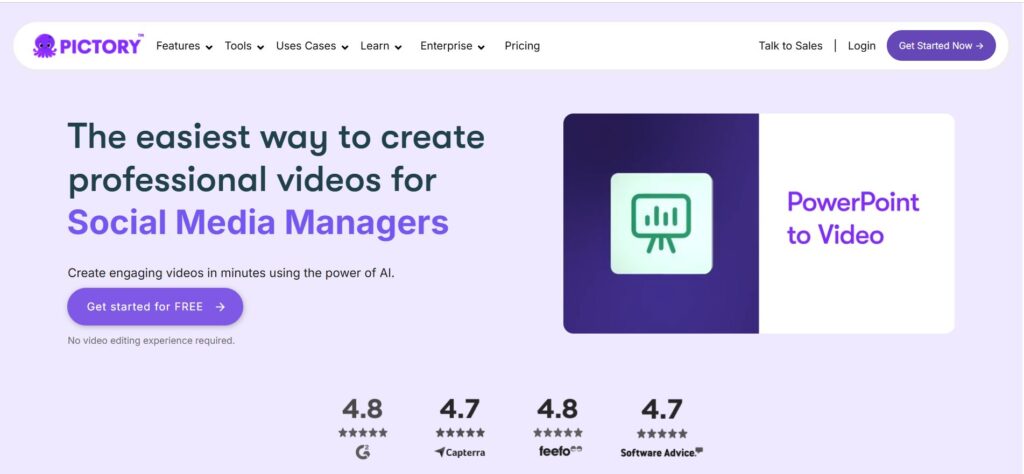Screen dimensions: 1024x474
Task: Expand the Enterprise dropdown chevron
Action: click(481, 47)
